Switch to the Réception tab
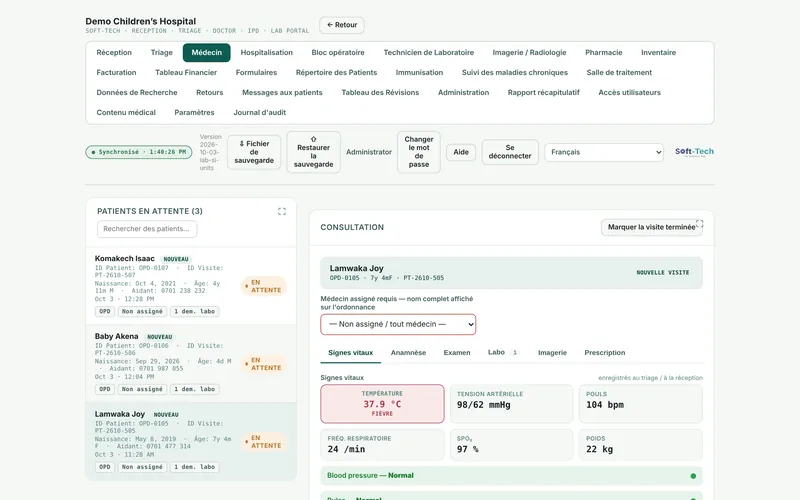This screenshot has height=500, width=800. pos(114,53)
